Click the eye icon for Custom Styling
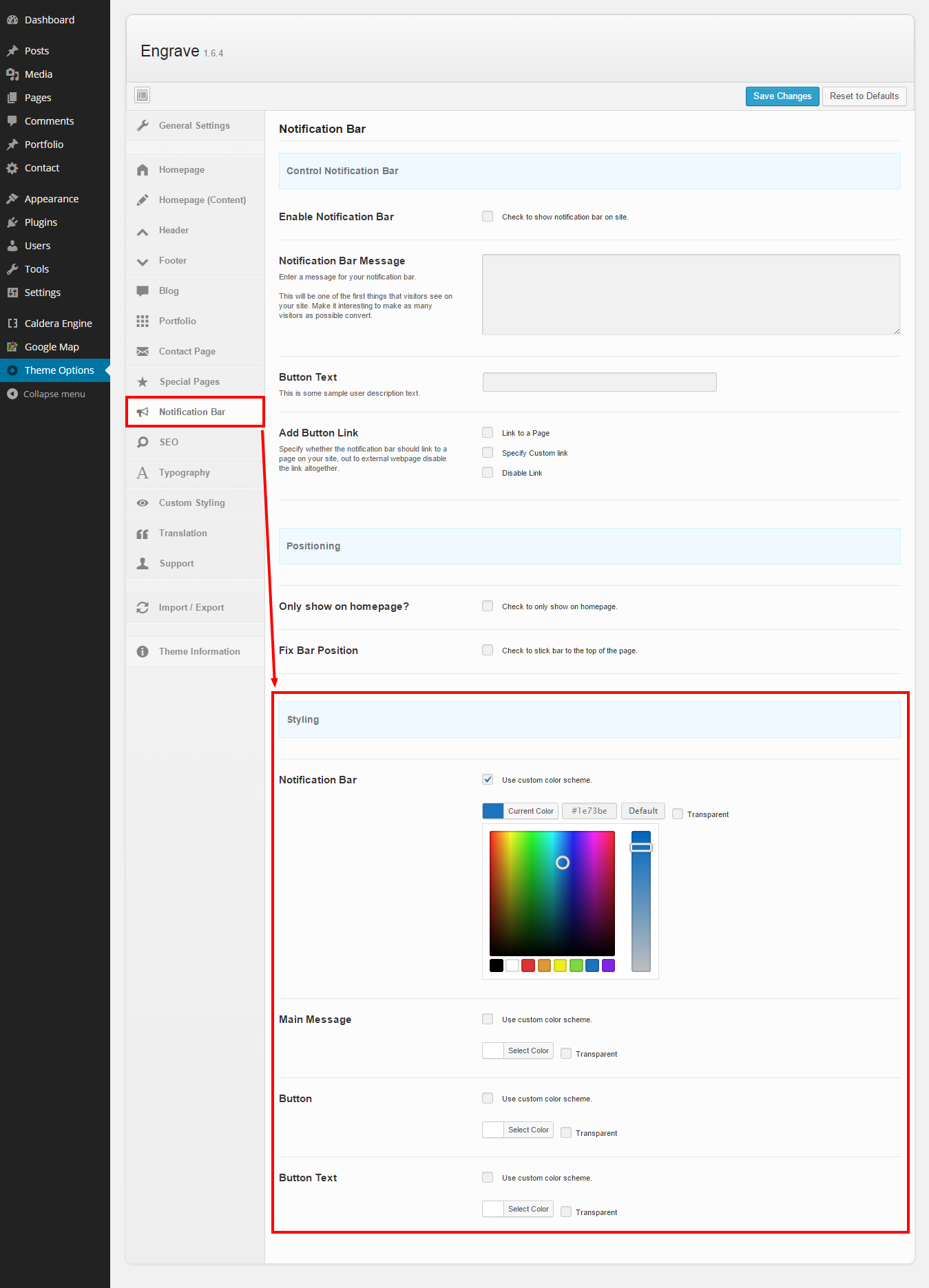This screenshot has height=1288, width=929. pyautogui.click(x=143, y=503)
